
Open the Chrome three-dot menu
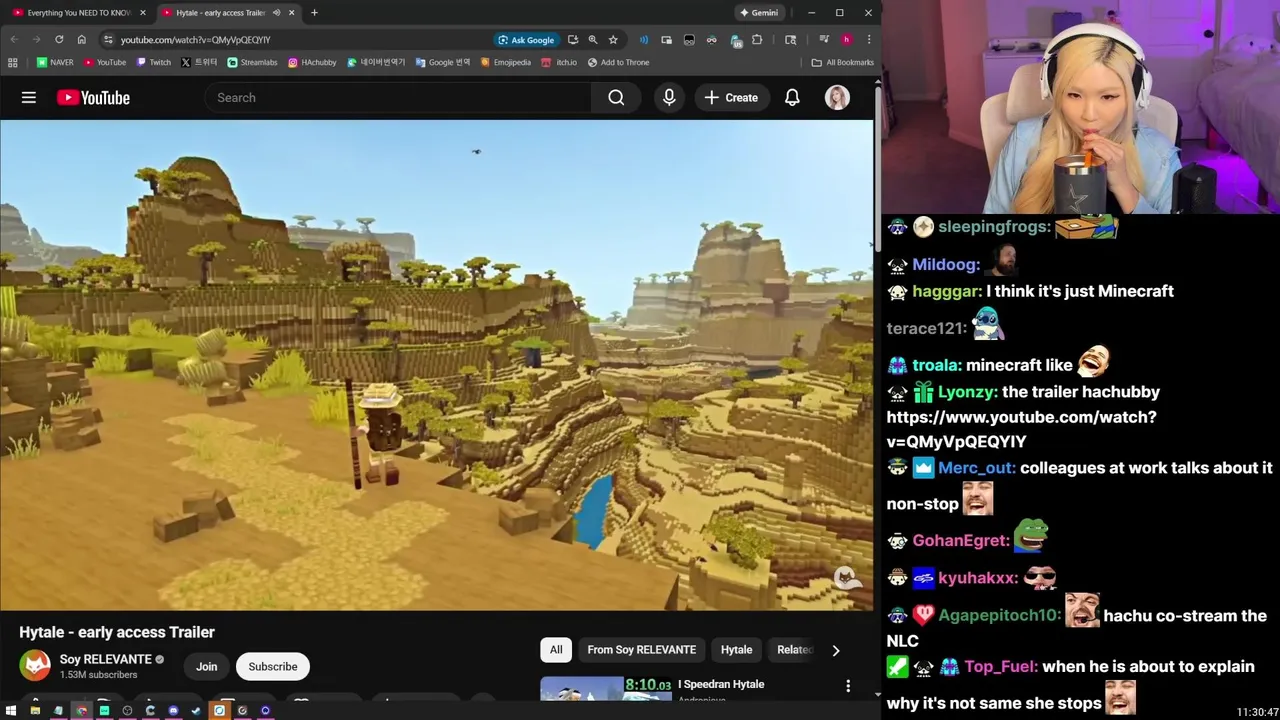868,40
